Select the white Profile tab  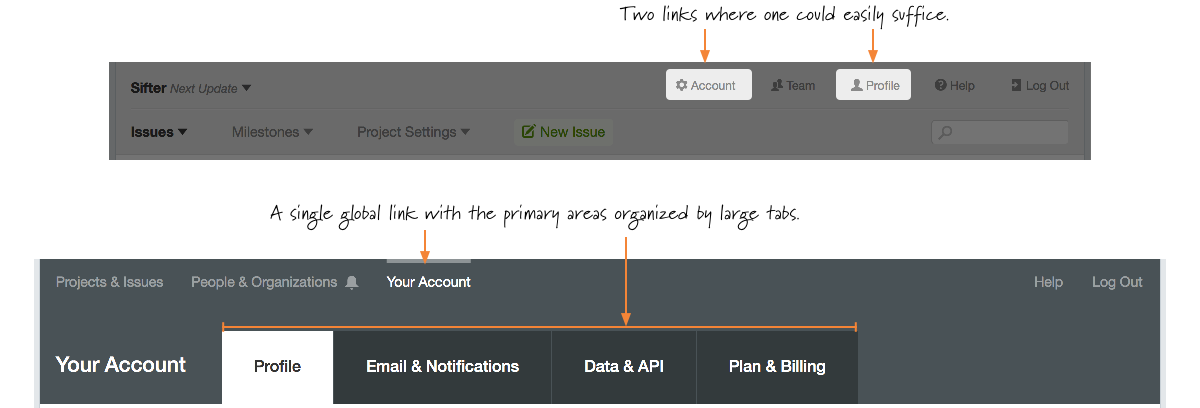pyautogui.click(x=277, y=367)
